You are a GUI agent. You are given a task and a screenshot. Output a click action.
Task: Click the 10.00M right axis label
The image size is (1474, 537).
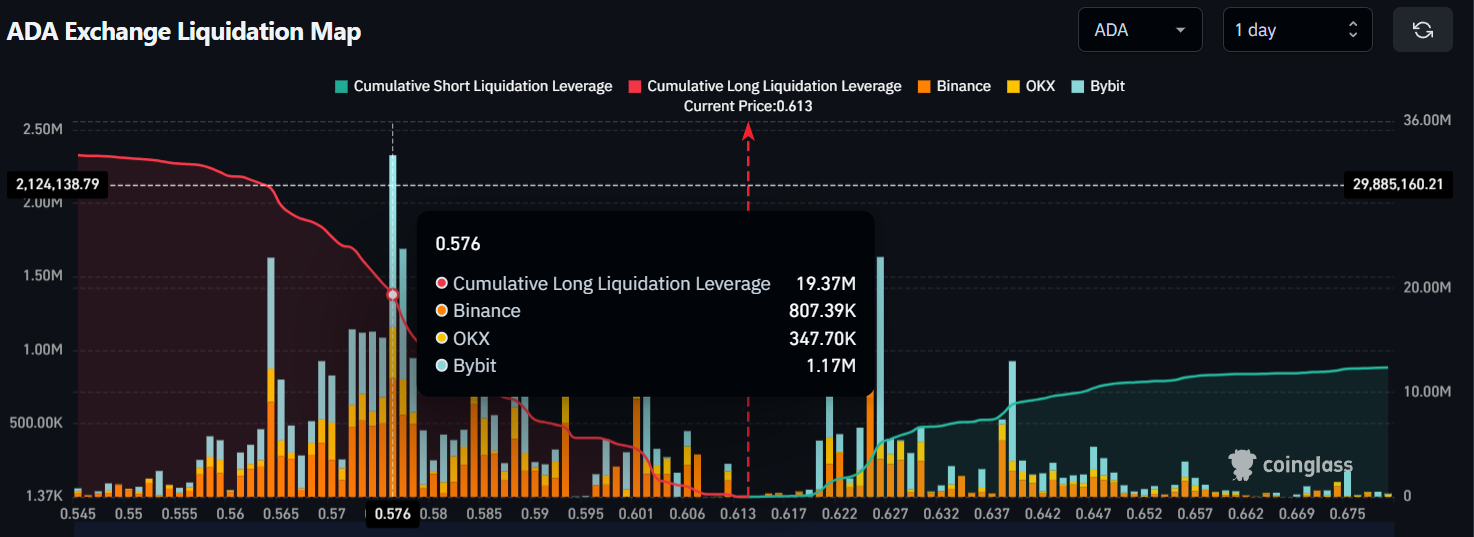tap(1428, 391)
